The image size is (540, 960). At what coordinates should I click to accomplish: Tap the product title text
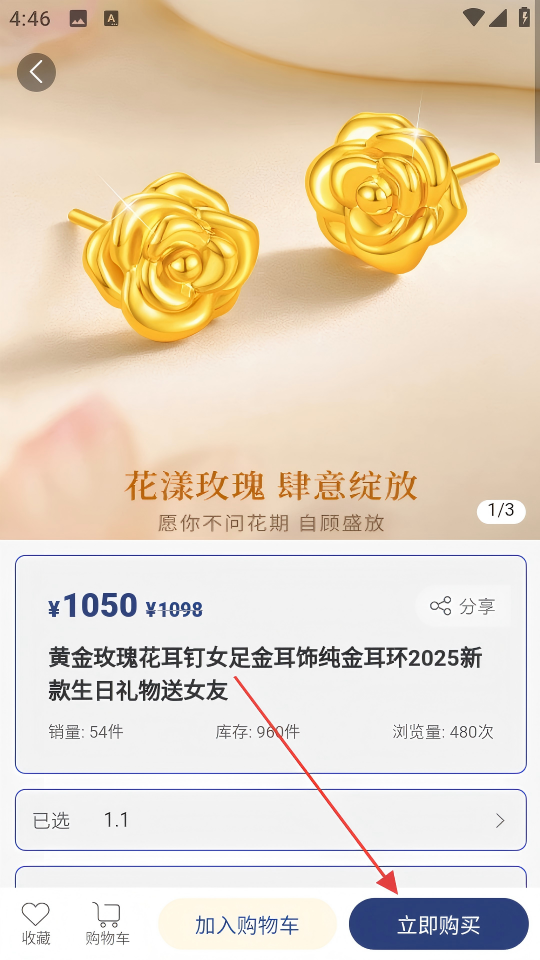(x=265, y=673)
